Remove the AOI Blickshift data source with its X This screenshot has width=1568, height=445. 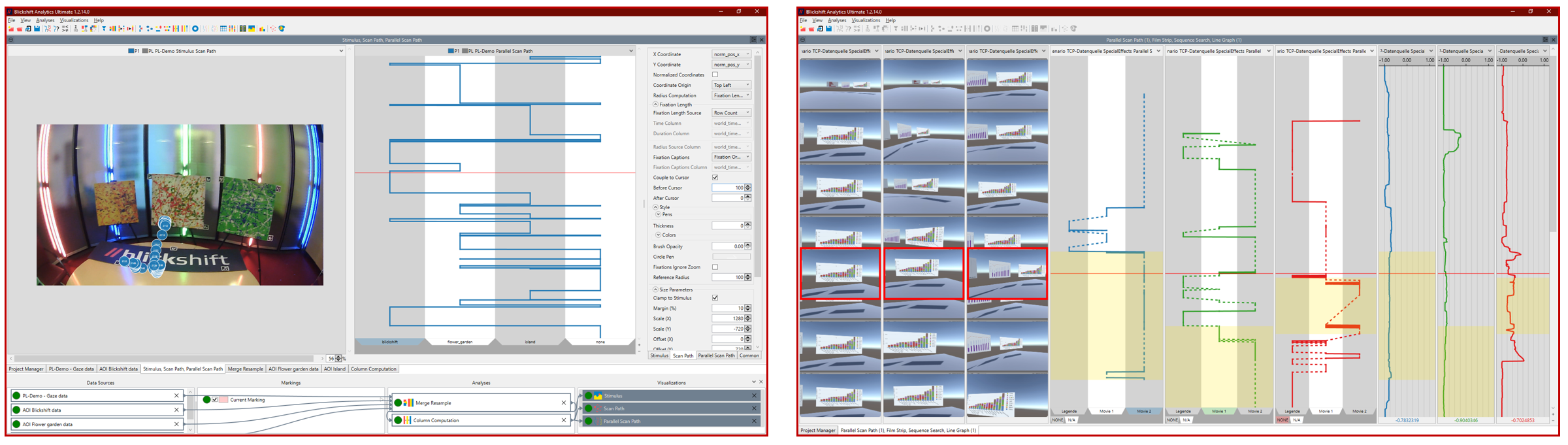coord(176,410)
